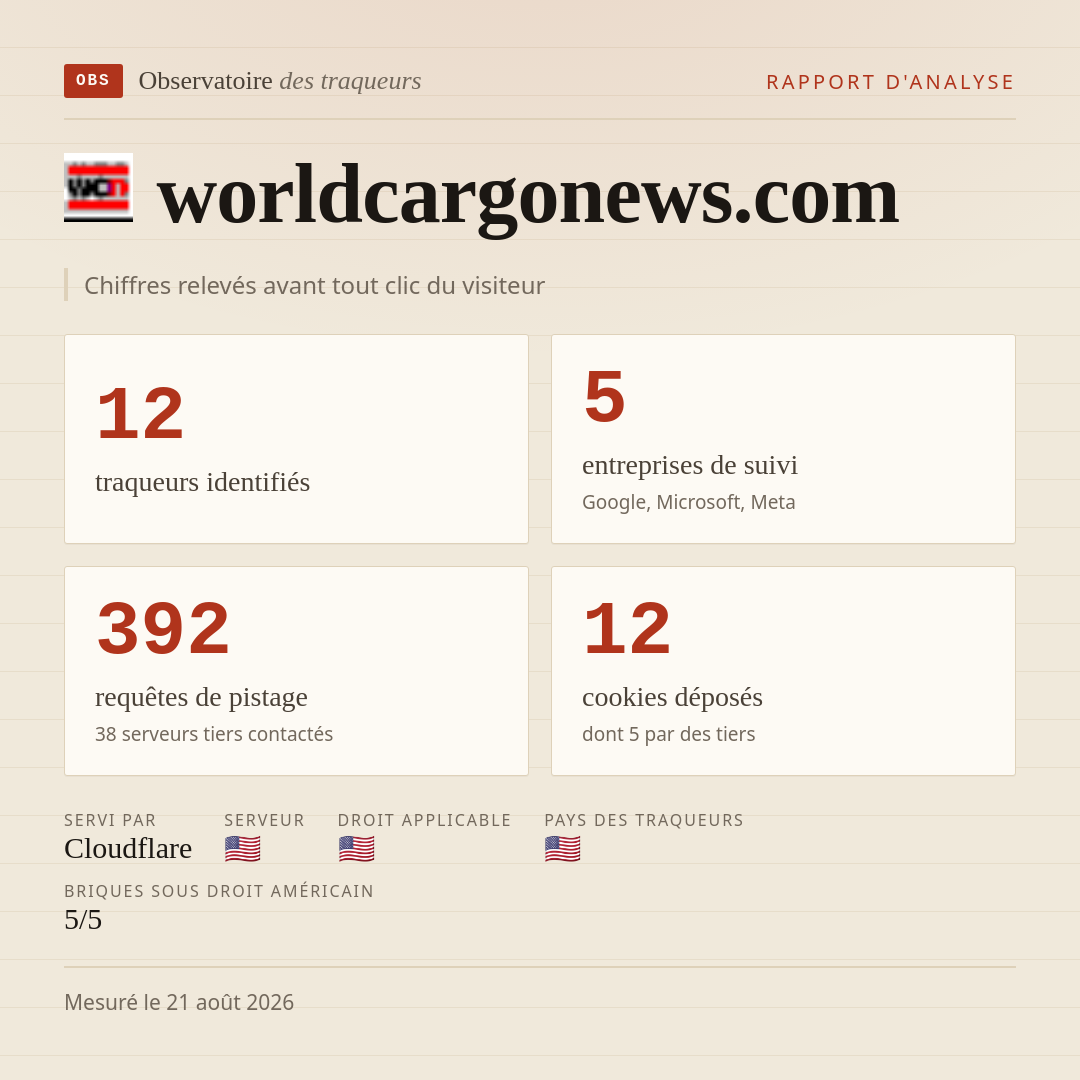Click the 392 requêtes number
The height and width of the screenshot is (1080, 1080).
click(x=163, y=629)
